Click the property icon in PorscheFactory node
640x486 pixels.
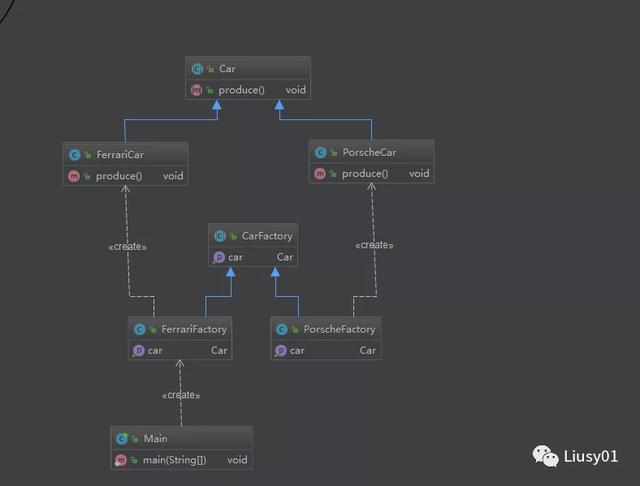pos(281,350)
